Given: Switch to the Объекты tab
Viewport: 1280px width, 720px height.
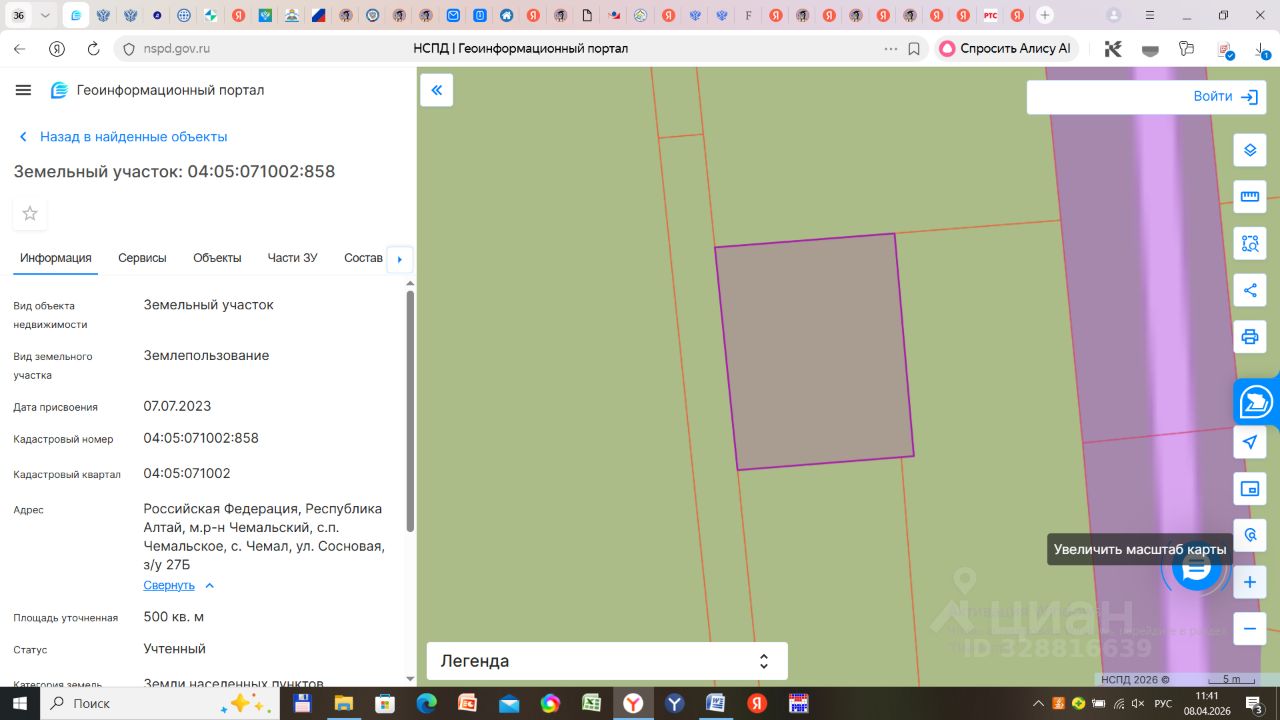Looking at the screenshot, I should [x=217, y=257].
